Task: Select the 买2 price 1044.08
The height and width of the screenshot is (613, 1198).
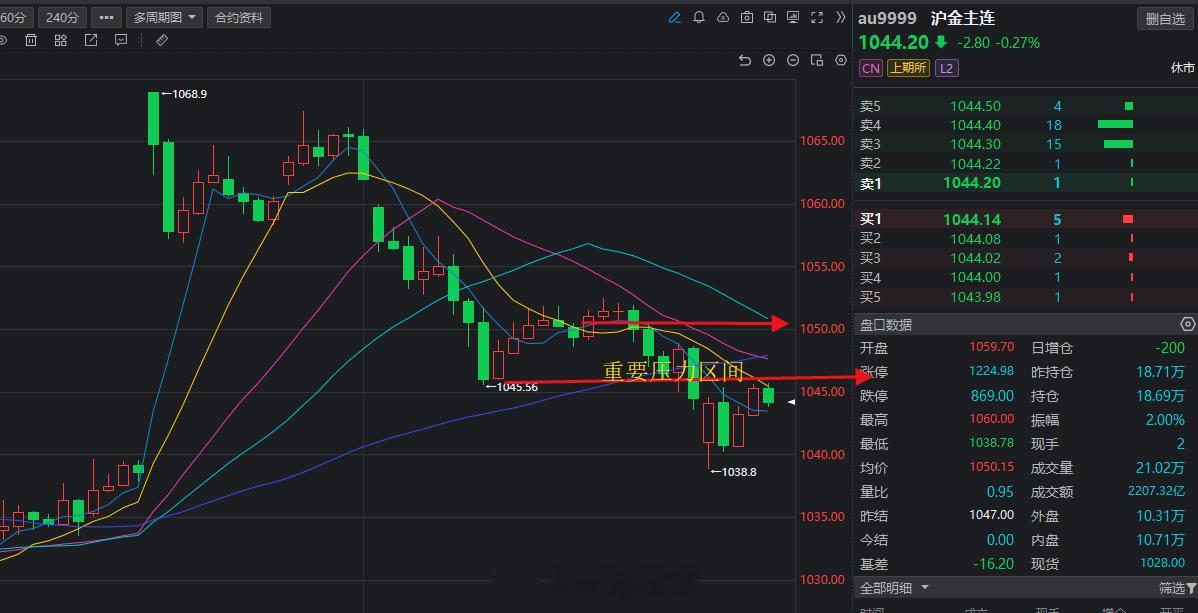Action: [975, 238]
